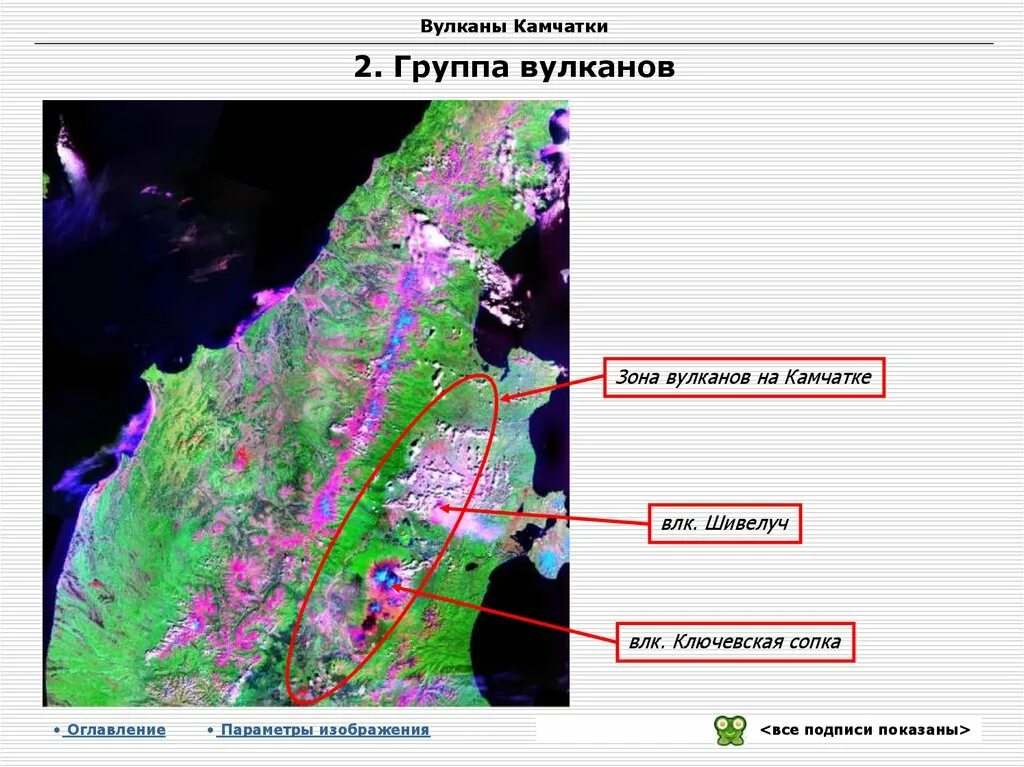This screenshot has height=767, width=1024.
Task: Click the Kamchatka satellite image
Action: click(x=306, y=403)
